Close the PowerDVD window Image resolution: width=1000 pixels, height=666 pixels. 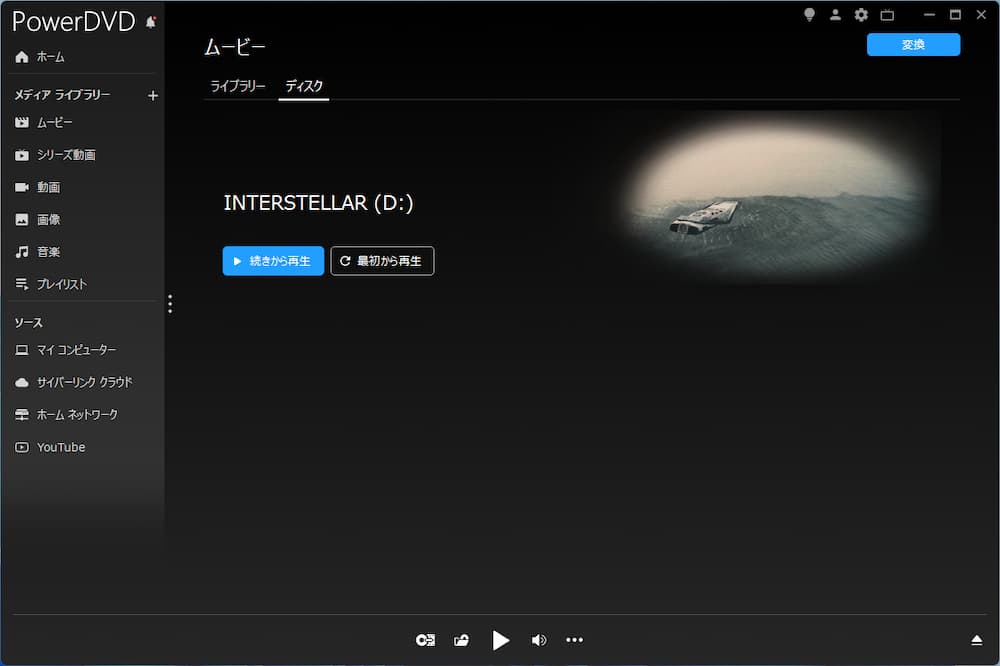pos(981,15)
